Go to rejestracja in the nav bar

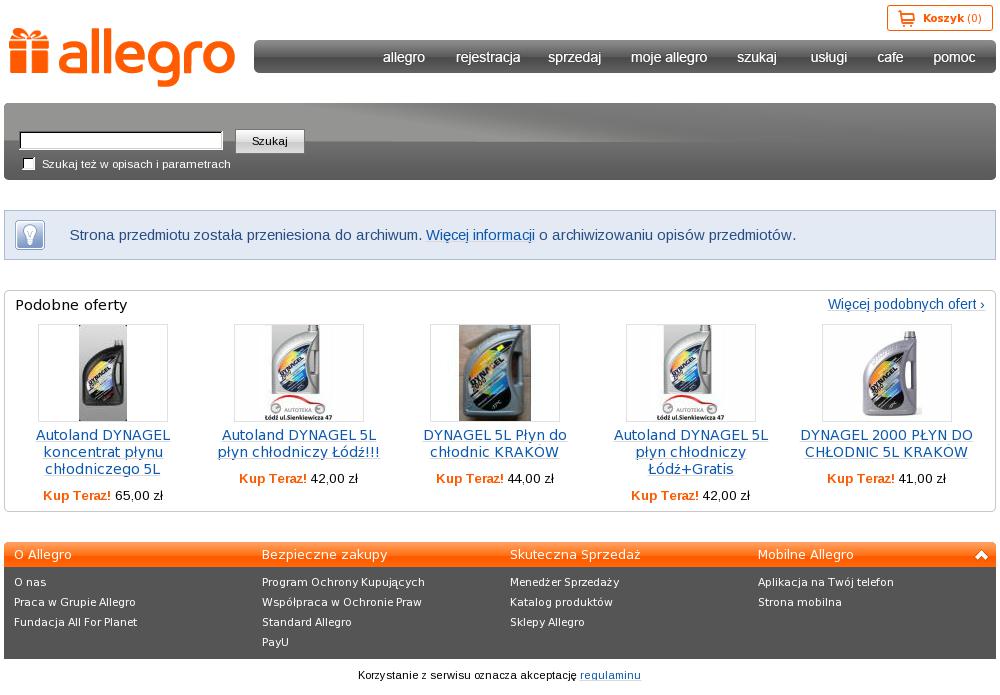pos(488,57)
